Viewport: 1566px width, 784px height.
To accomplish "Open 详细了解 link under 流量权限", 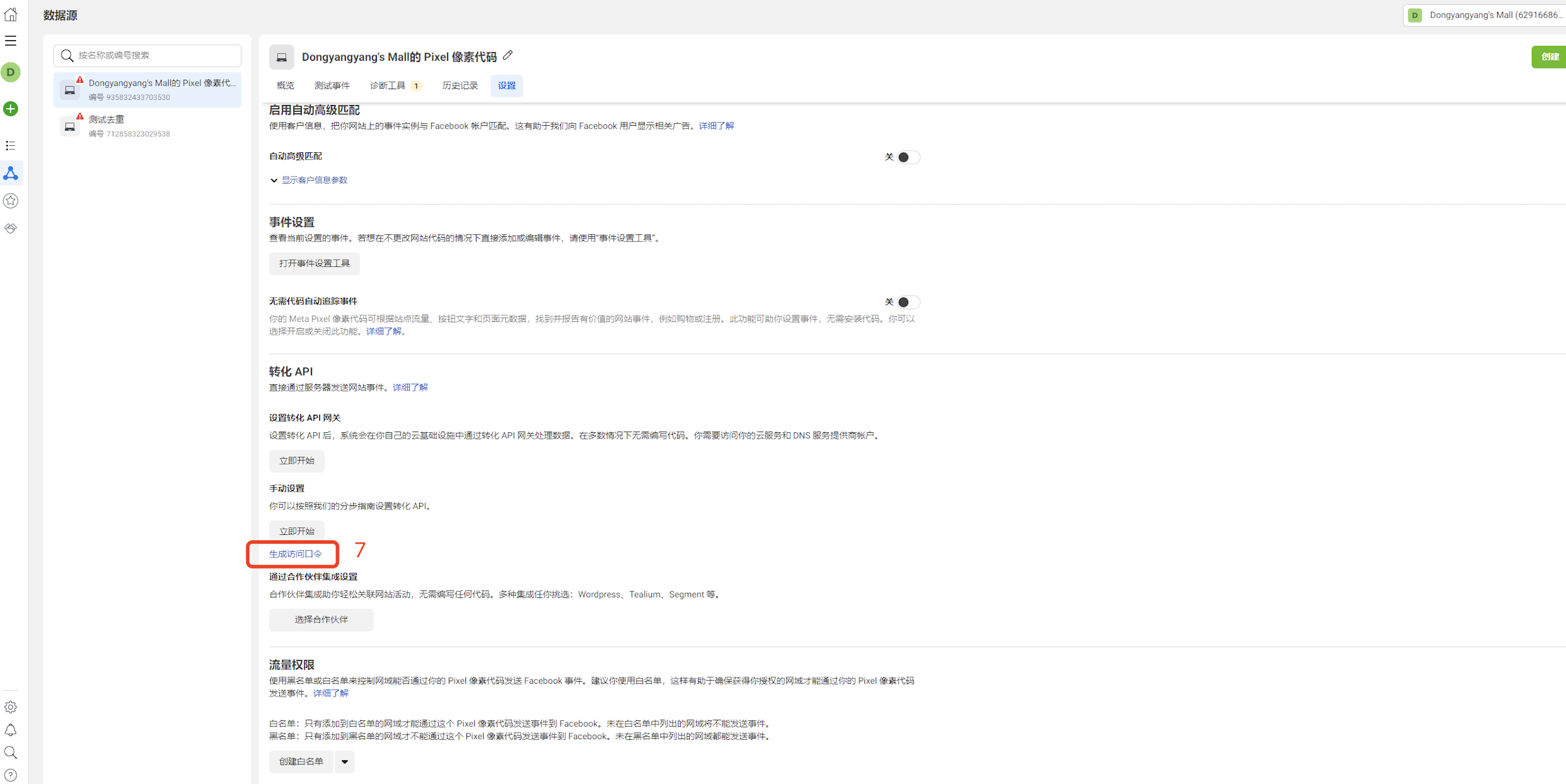I will (x=331, y=694).
